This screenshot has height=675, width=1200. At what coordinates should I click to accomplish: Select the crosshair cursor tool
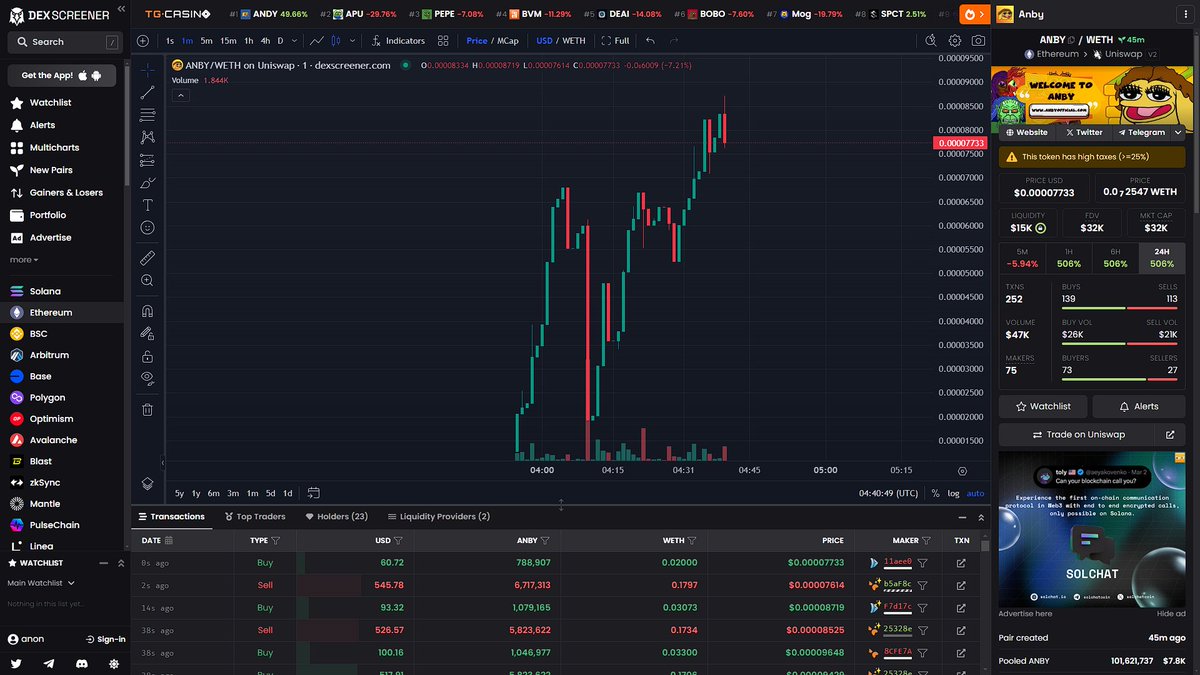[147, 70]
